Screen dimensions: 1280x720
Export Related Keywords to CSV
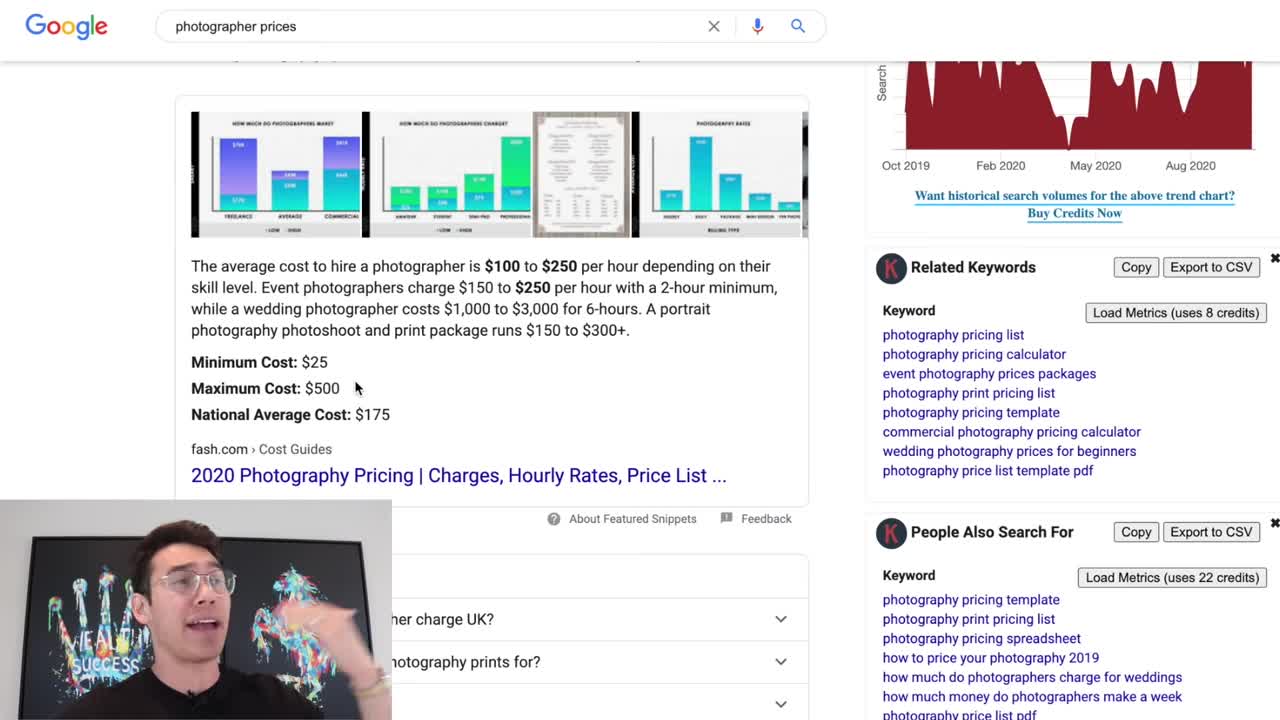point(1211,267)
